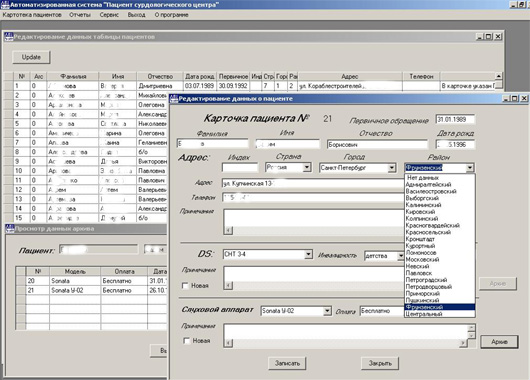Click the Отчество field containing Борисович
Viewport: 530px width, 380px height.
[377, 144]
